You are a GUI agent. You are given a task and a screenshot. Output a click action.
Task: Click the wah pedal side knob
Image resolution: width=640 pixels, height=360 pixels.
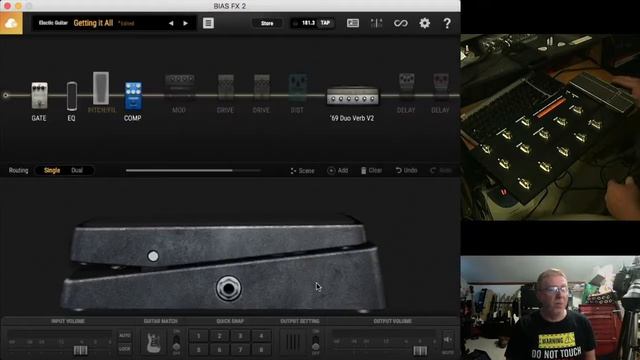153,256
